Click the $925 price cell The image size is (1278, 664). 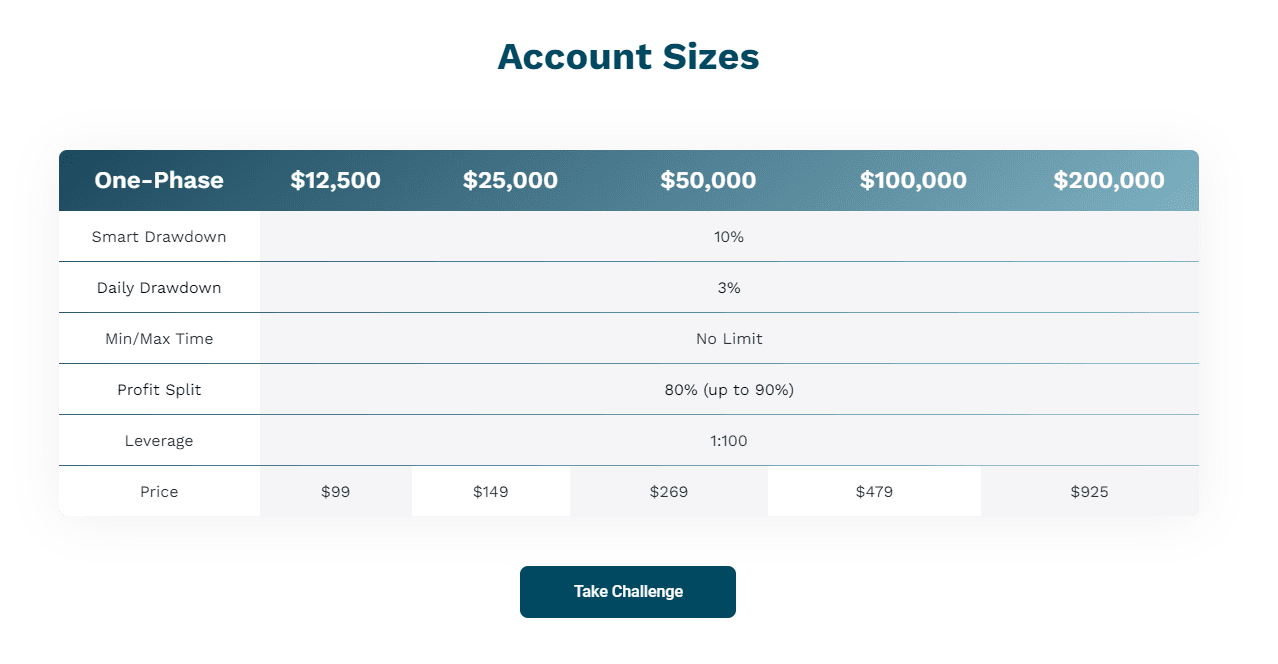[x=1089, y=491]
